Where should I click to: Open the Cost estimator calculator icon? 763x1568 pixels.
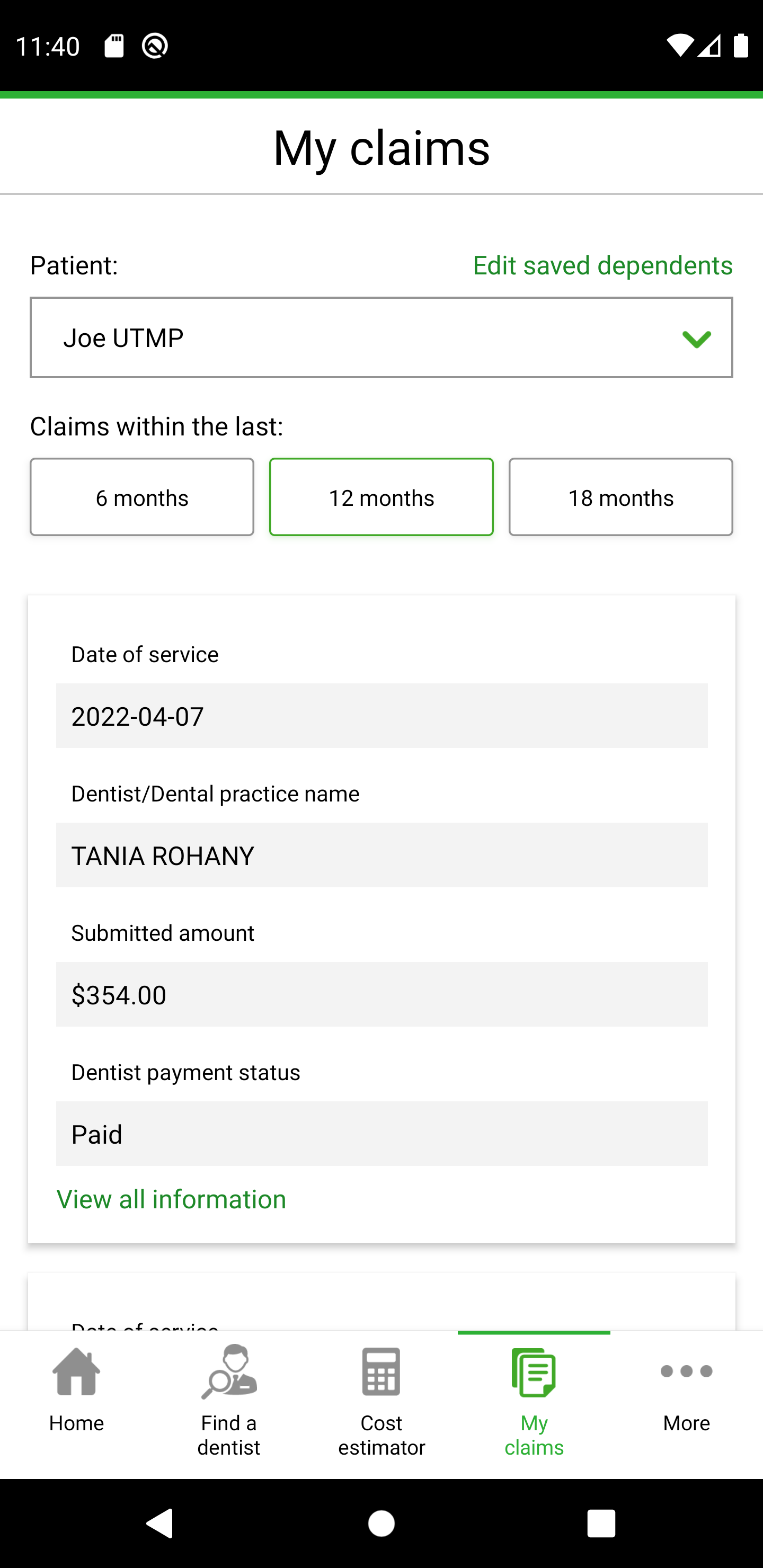[381, 1372]
